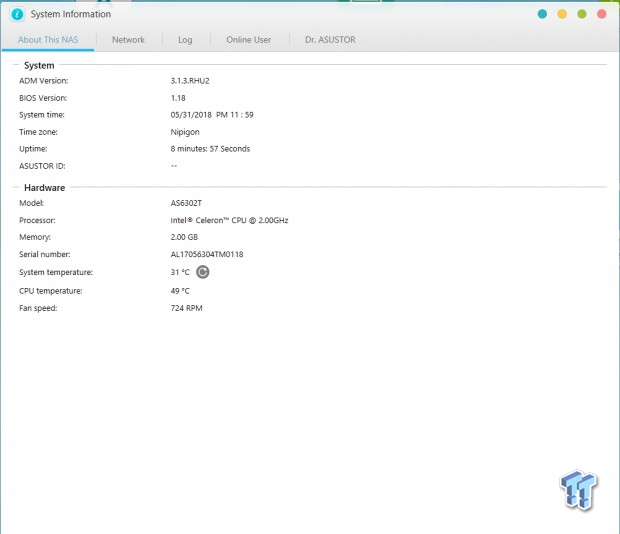The height and width of the screenshot is (534, 620).
Task: Click the Fan speed label
Action: 38,308
